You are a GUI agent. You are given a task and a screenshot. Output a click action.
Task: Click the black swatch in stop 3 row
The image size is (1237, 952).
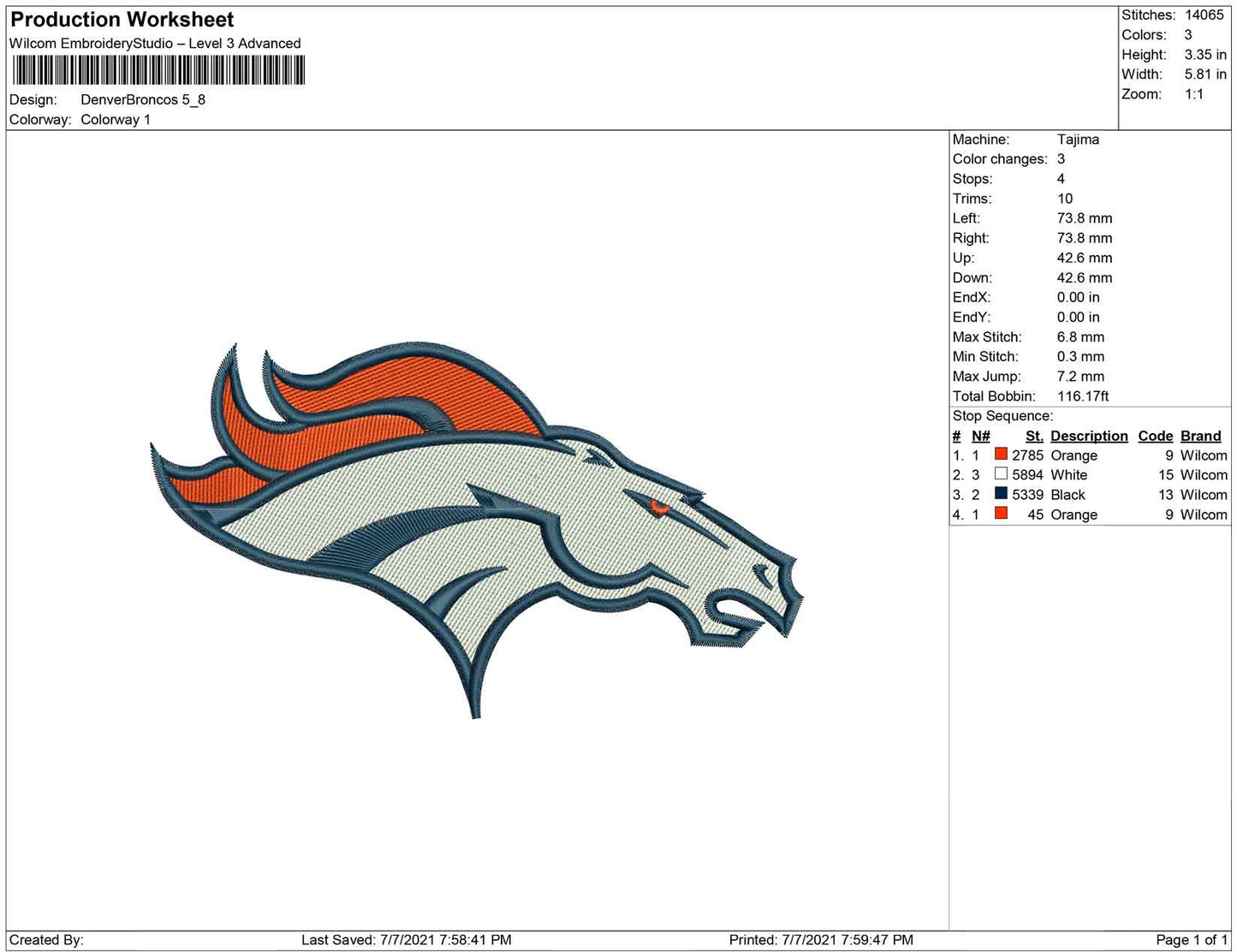1001,494
